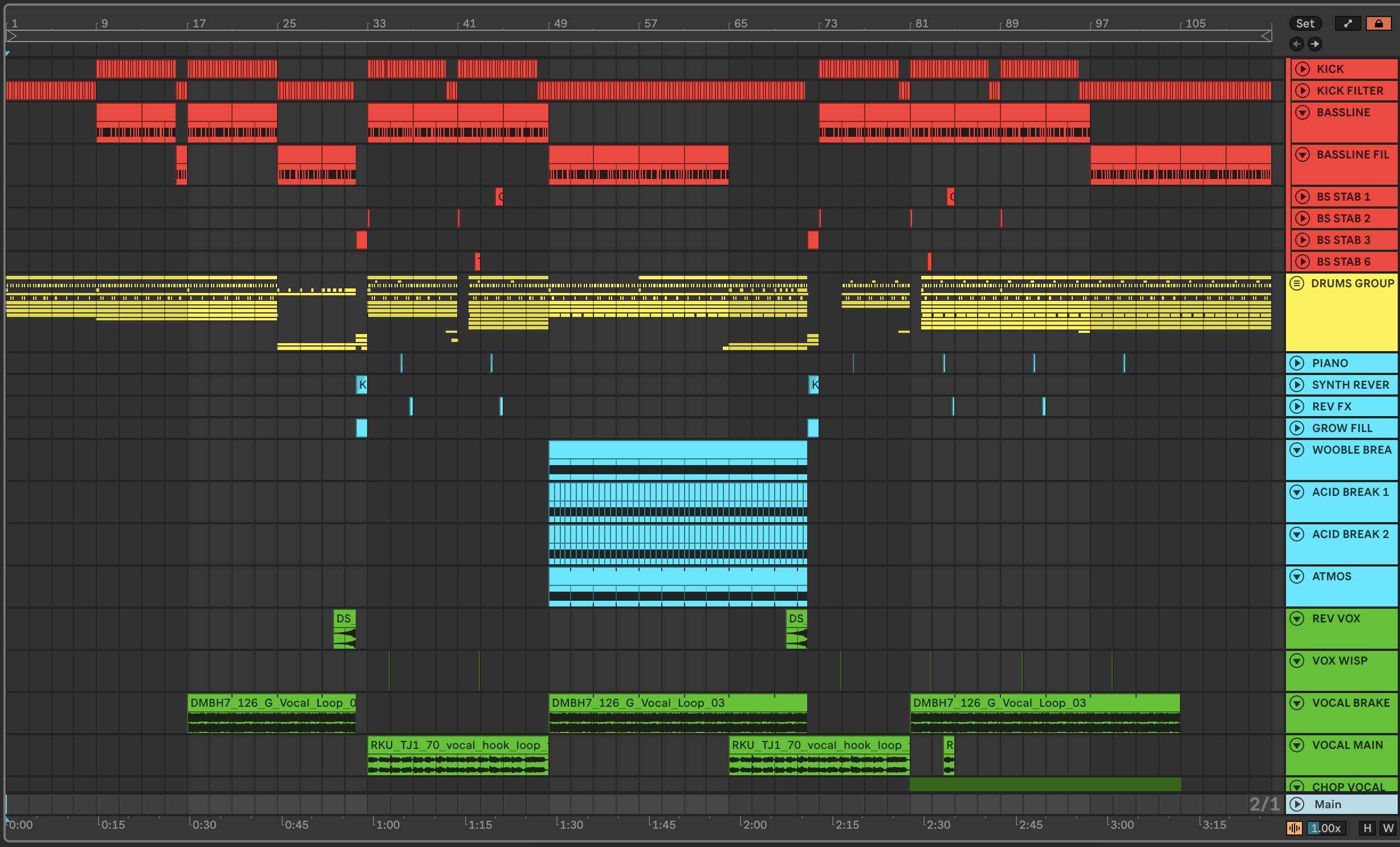The image size is (1400, 847).
Task: Select the ACID BREAK 1 clip
Action: pos(678,502)
